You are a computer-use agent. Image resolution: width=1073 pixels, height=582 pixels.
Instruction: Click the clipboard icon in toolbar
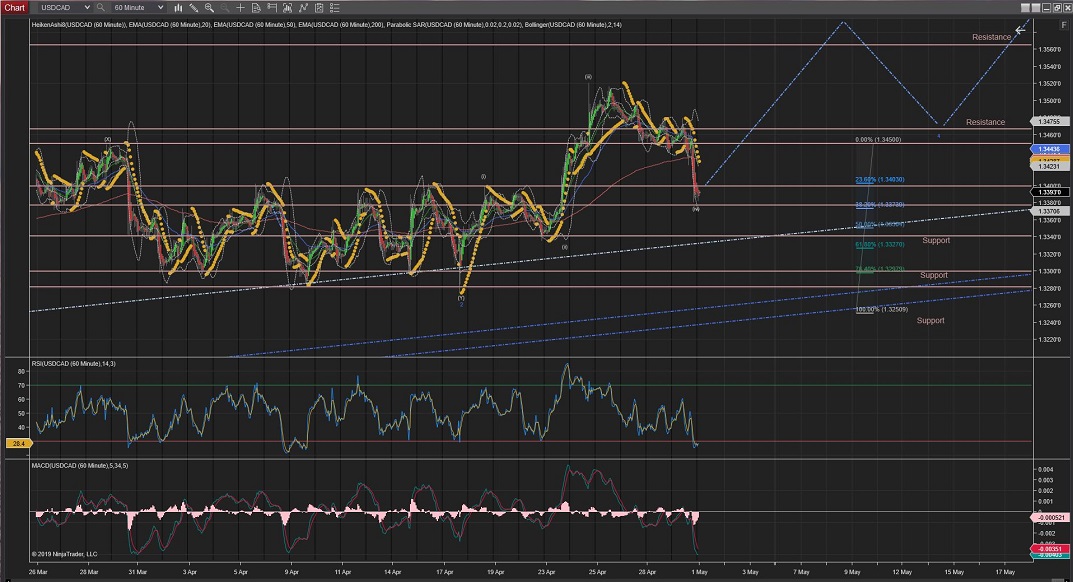[x=319, y=8]
